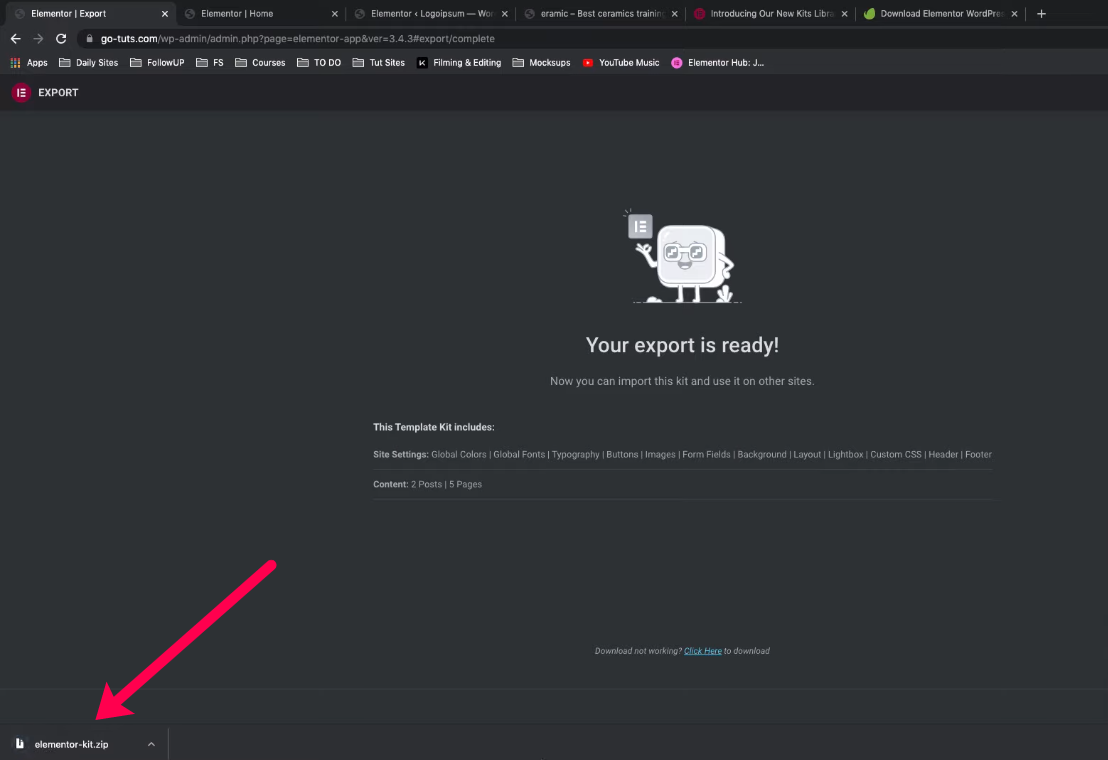The height and width of the screenshot is (760, 1108).
Task: Click the EXPORT page title
Action: coord(58,93)
